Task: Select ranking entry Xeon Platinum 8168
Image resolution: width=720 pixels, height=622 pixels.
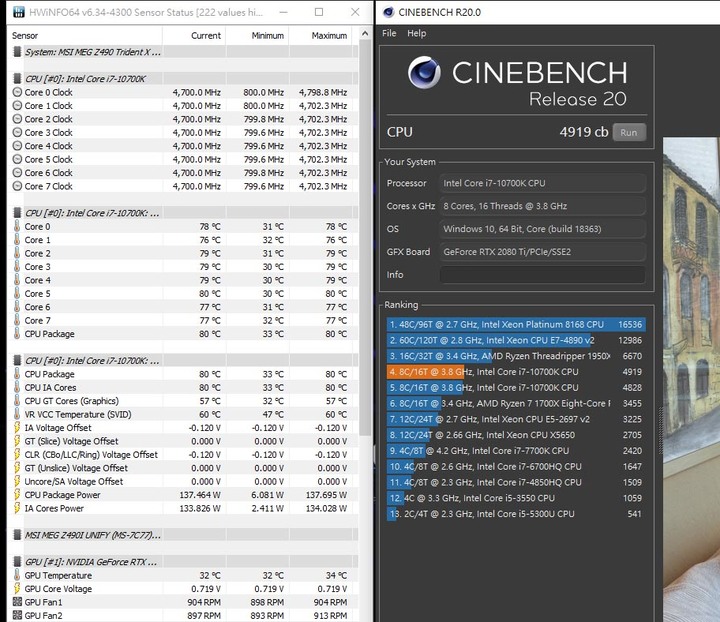Action: coord(516,325)
